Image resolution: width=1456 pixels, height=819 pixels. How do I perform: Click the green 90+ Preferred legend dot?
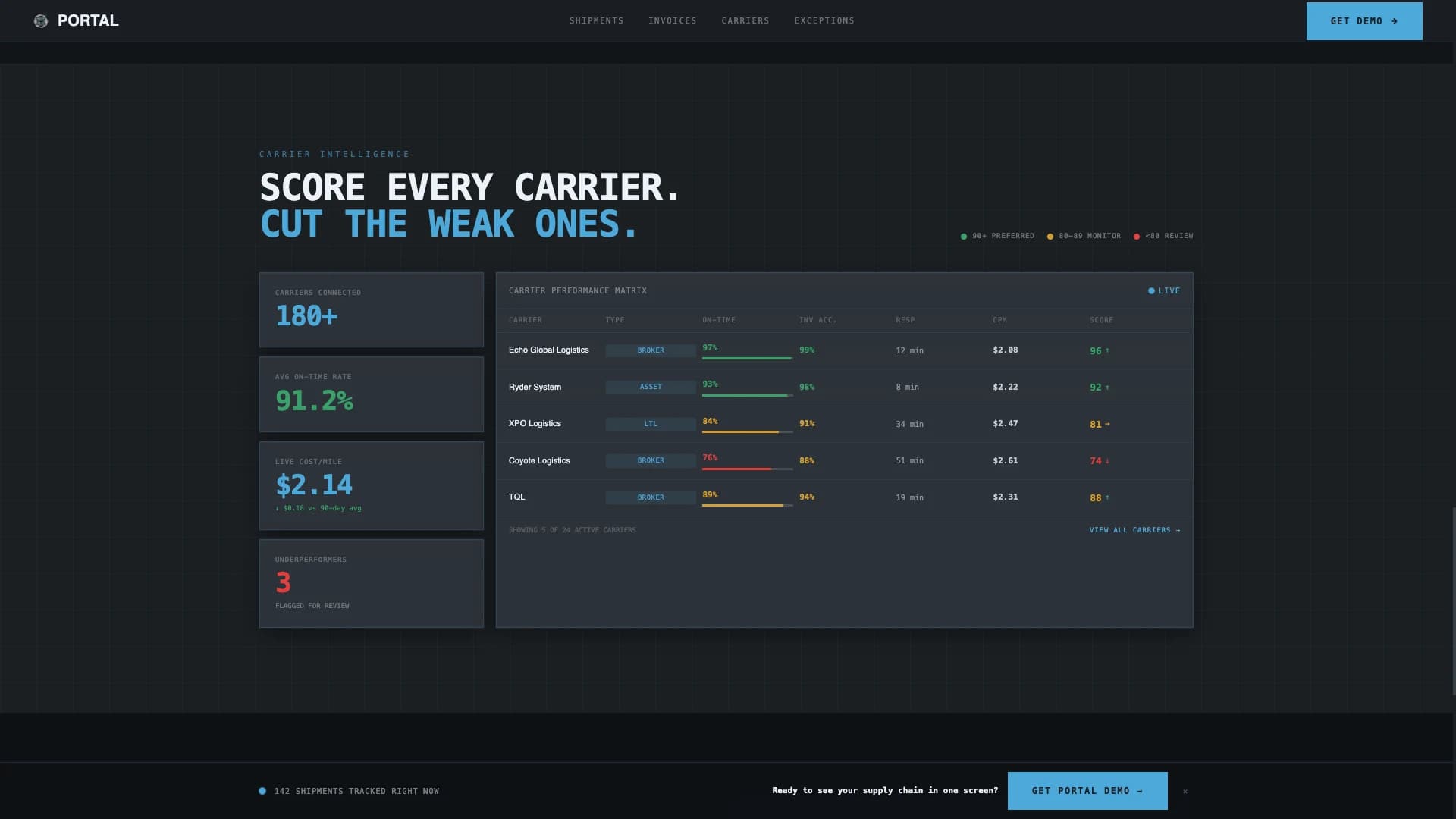point(963,237)
